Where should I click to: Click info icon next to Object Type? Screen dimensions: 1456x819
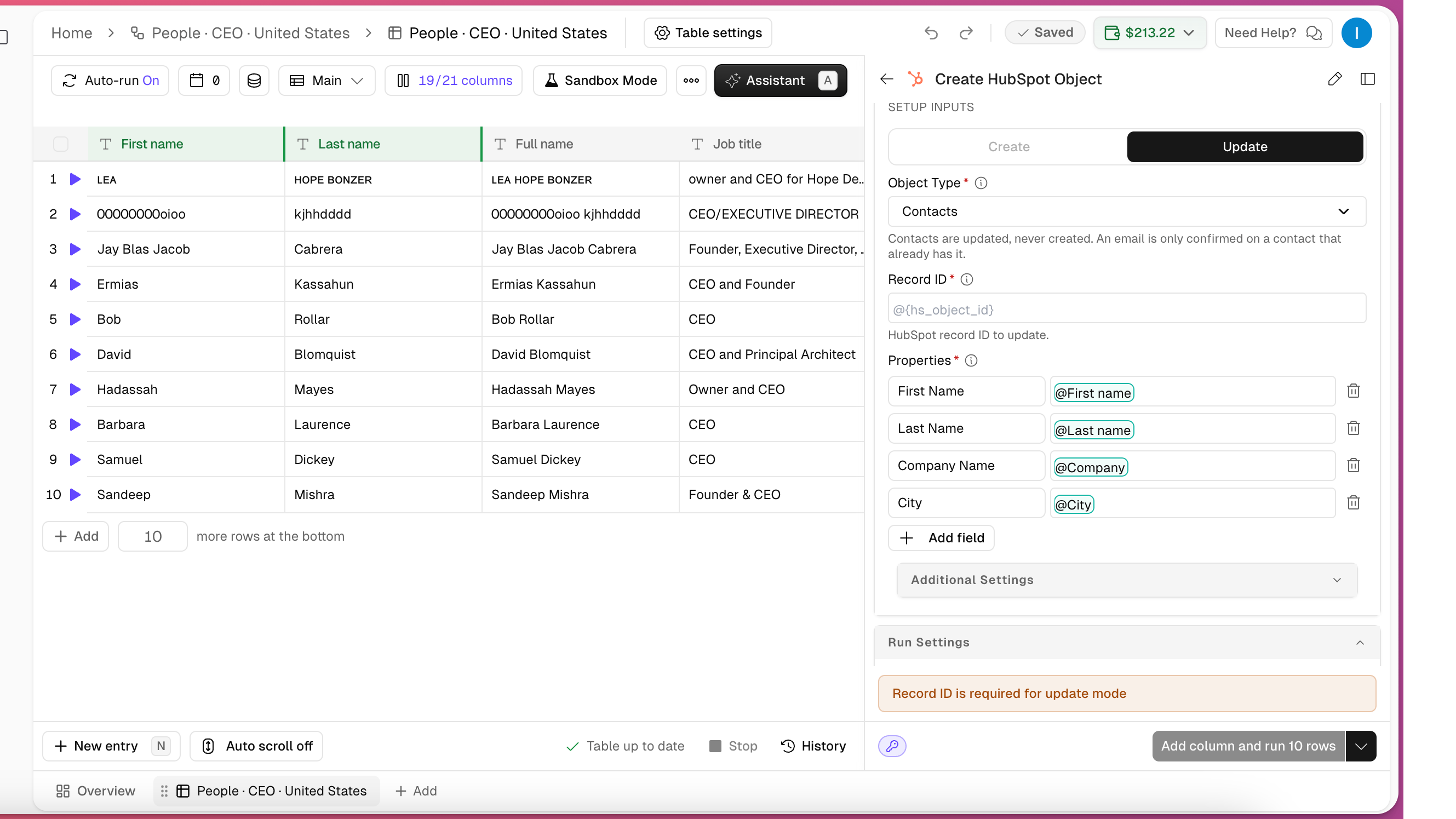click(981, 183)
